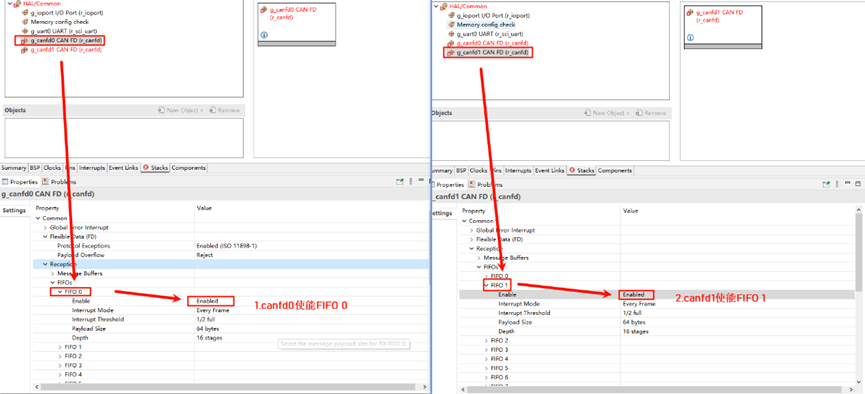Click g_canfd1 module icon in left panel tree
This screenshot has height=394, width=865.
point(24,50)
